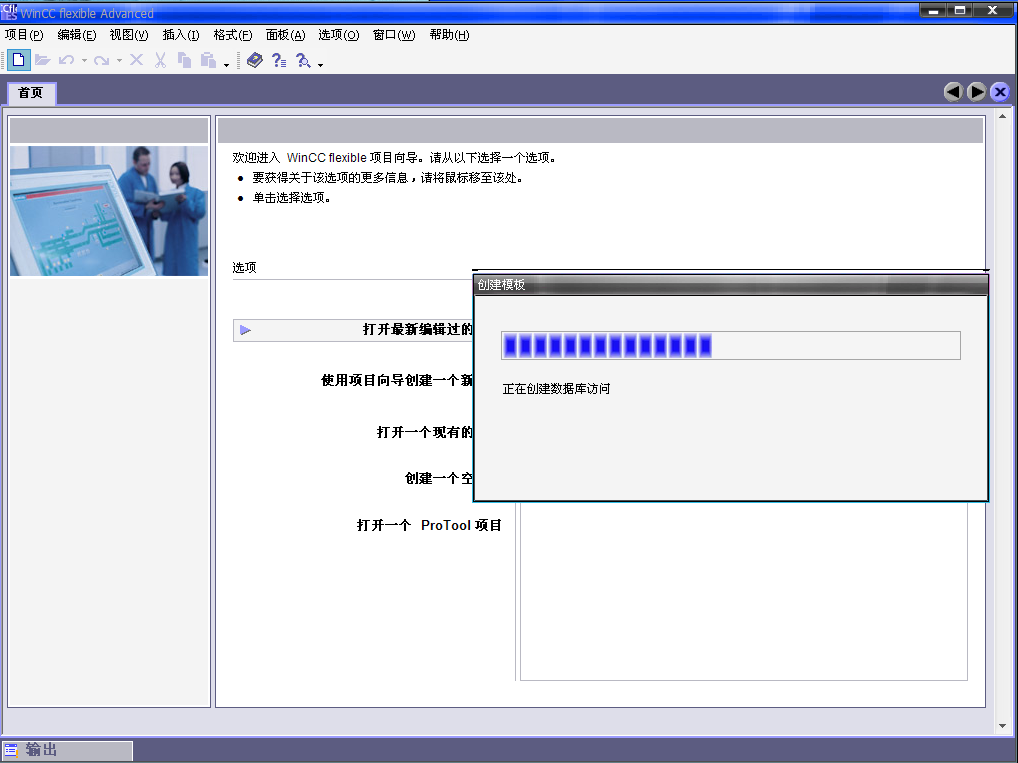Click the next tab right arrow button

pyautogui.click(x=977, y=92)
